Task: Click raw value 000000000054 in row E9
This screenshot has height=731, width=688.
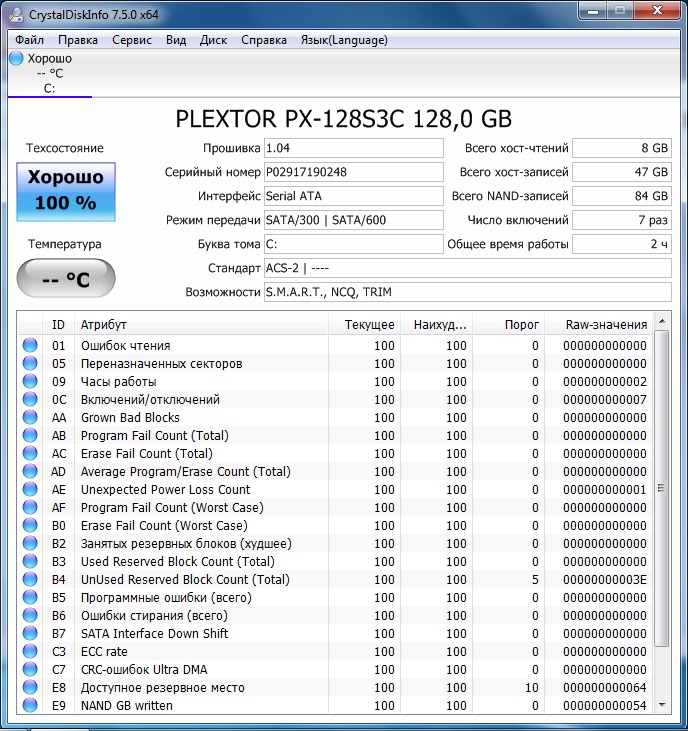Action: coord(605,705)
